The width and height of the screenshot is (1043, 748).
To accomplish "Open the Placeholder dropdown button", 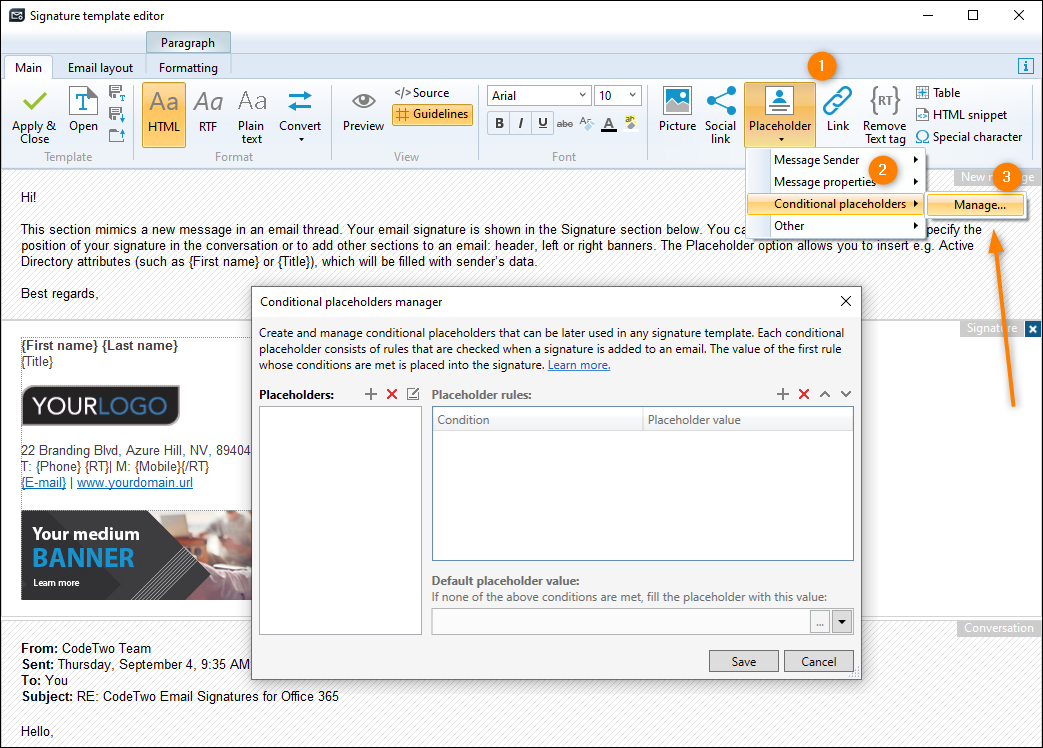I will 780,115.
